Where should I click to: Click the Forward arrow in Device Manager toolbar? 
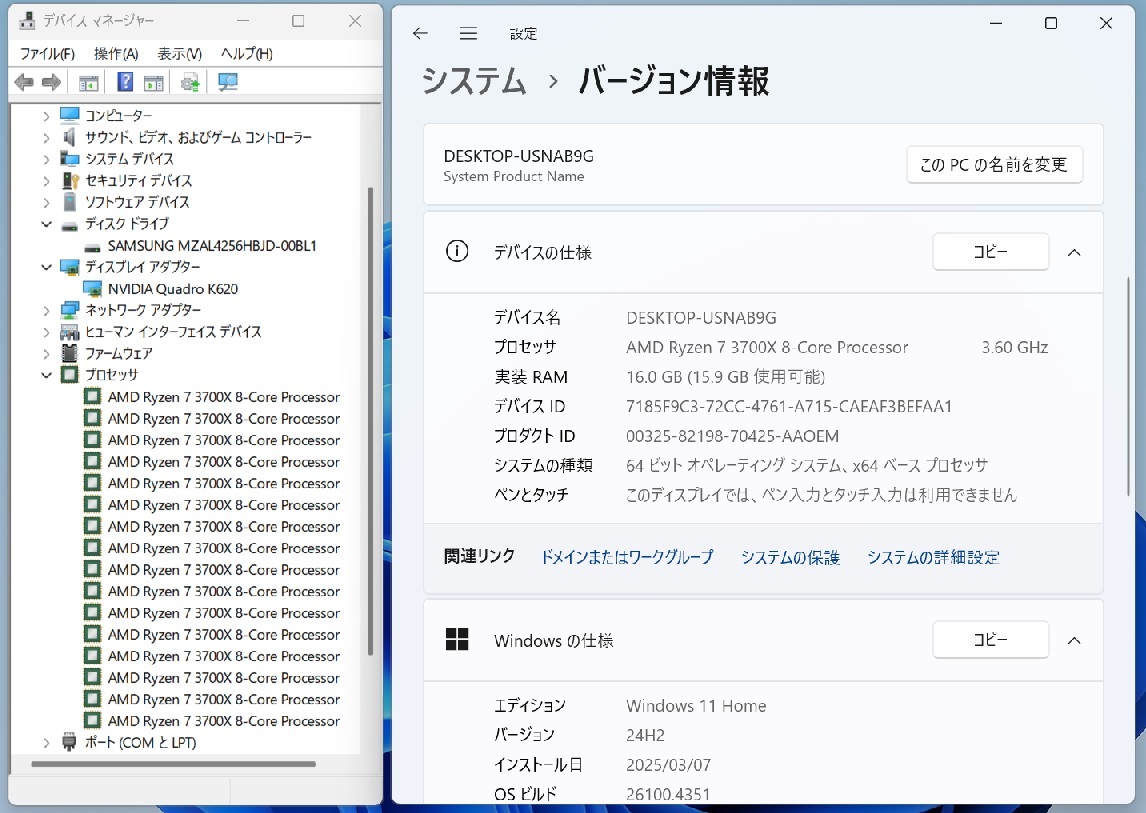click(51, 83)
